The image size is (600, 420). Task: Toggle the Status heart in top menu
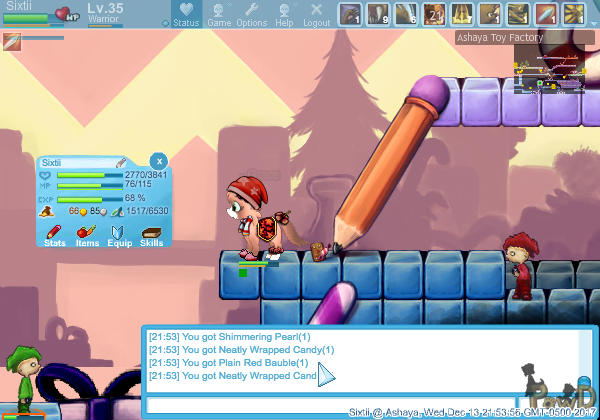[x=186, y=14]
